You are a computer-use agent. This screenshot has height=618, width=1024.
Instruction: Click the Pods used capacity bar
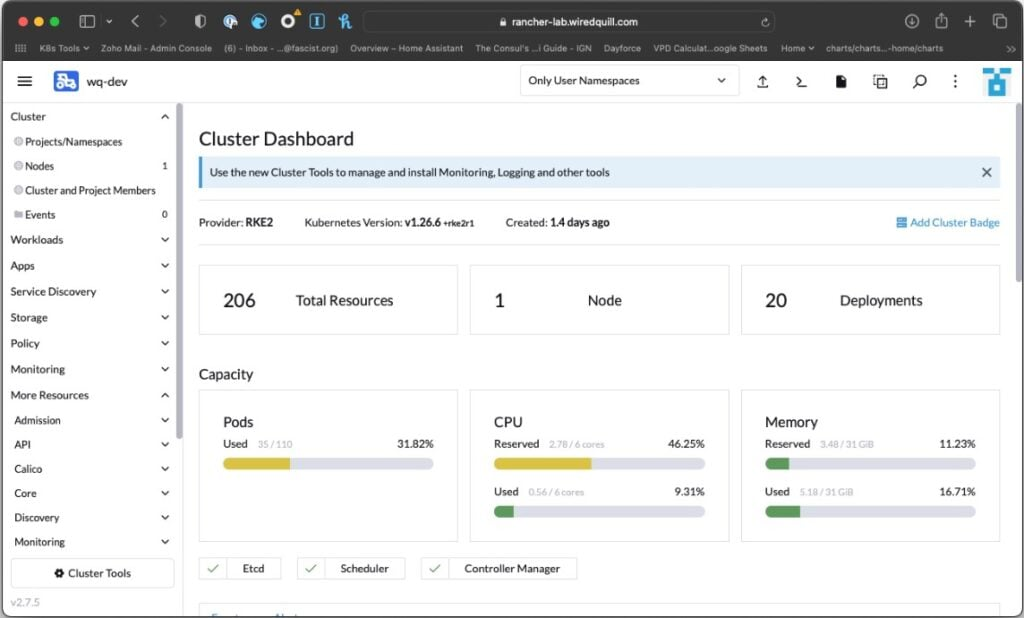328,464
